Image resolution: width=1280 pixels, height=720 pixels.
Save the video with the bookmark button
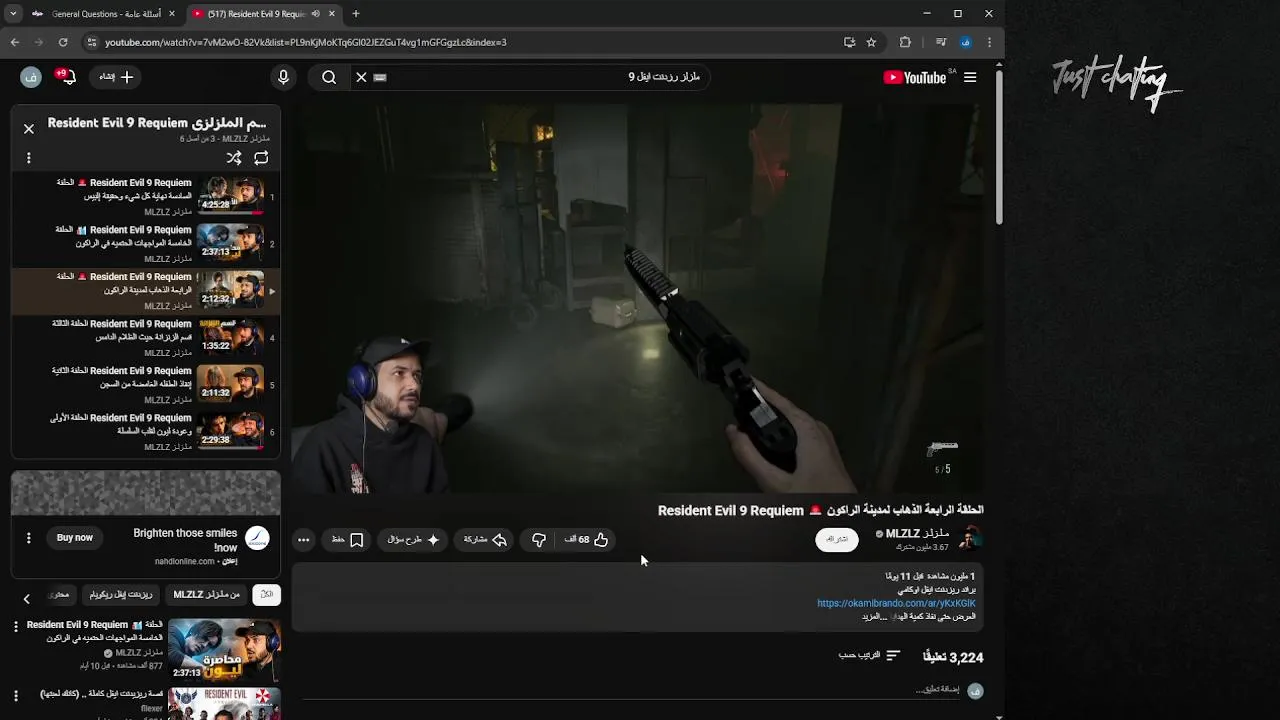(x=347, y=540)
